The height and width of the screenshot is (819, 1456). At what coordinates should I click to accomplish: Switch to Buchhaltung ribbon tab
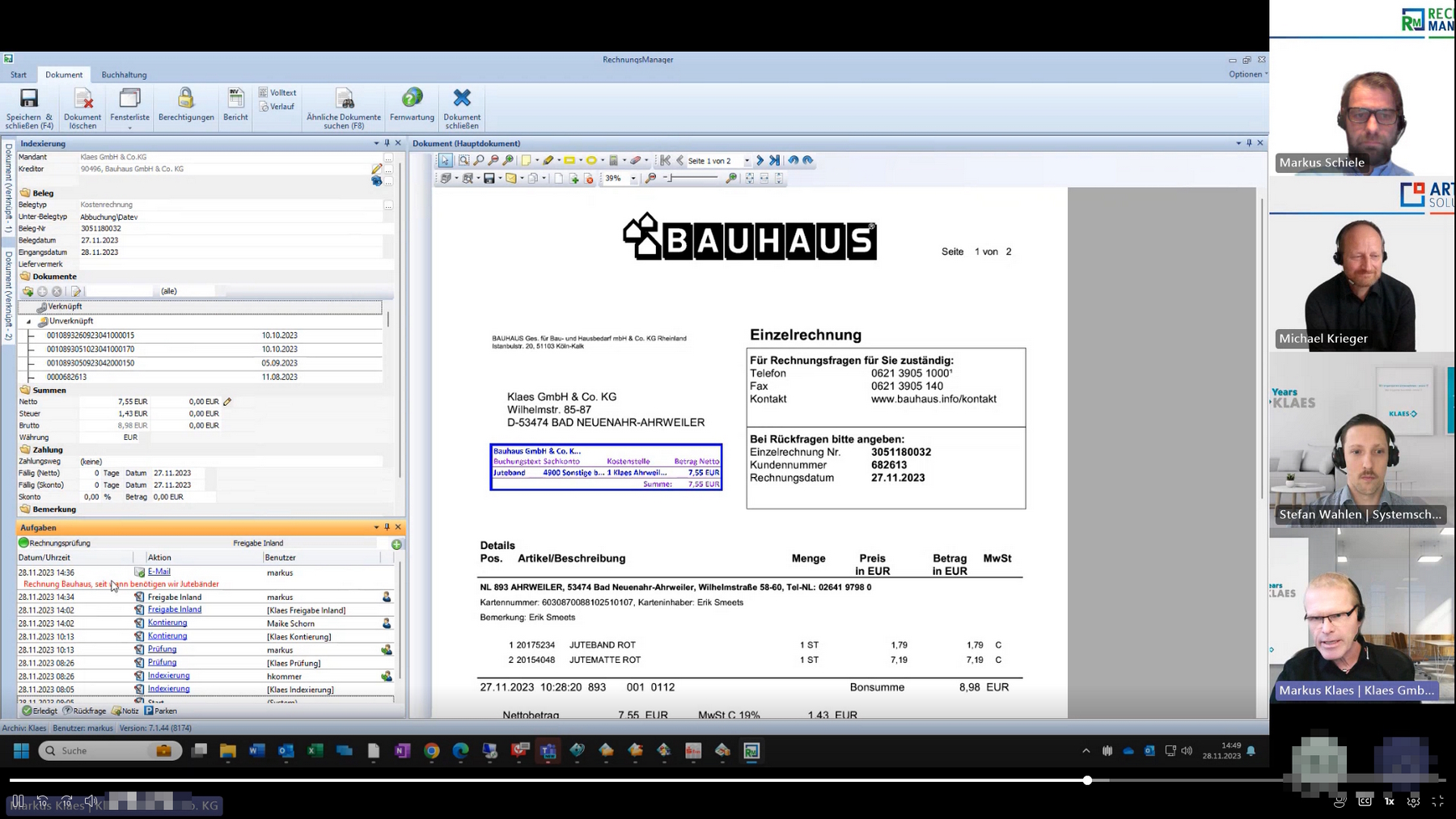(124, 75)
